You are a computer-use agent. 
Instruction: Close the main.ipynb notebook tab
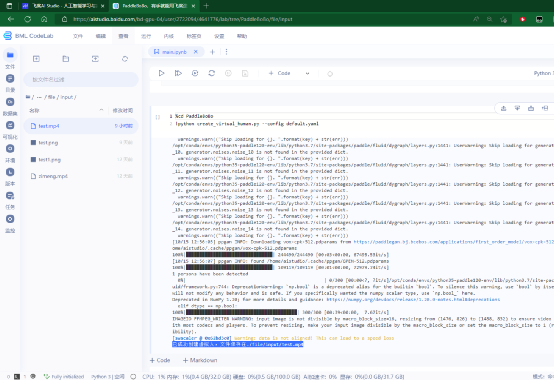(196, 52)
